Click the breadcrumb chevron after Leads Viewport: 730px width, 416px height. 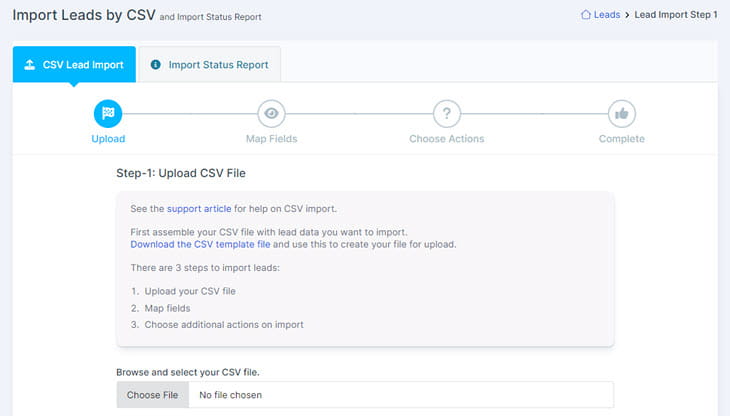[627, 15]
